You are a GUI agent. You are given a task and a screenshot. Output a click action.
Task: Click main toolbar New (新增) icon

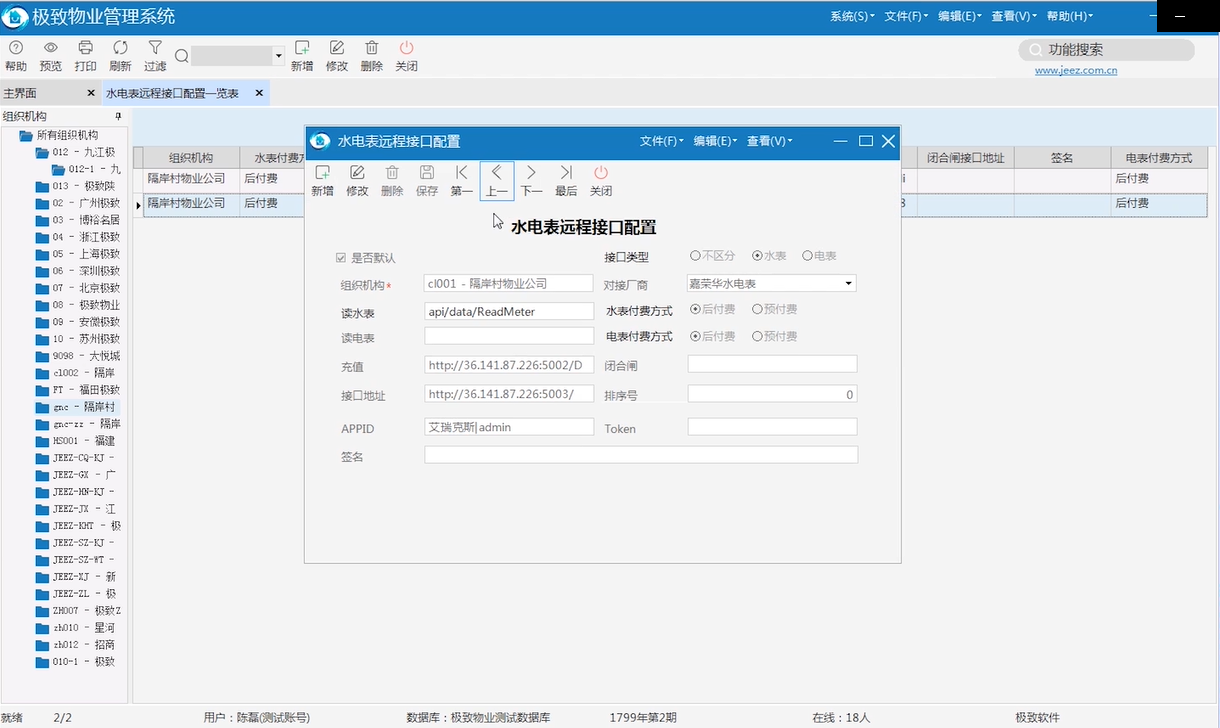302,48
